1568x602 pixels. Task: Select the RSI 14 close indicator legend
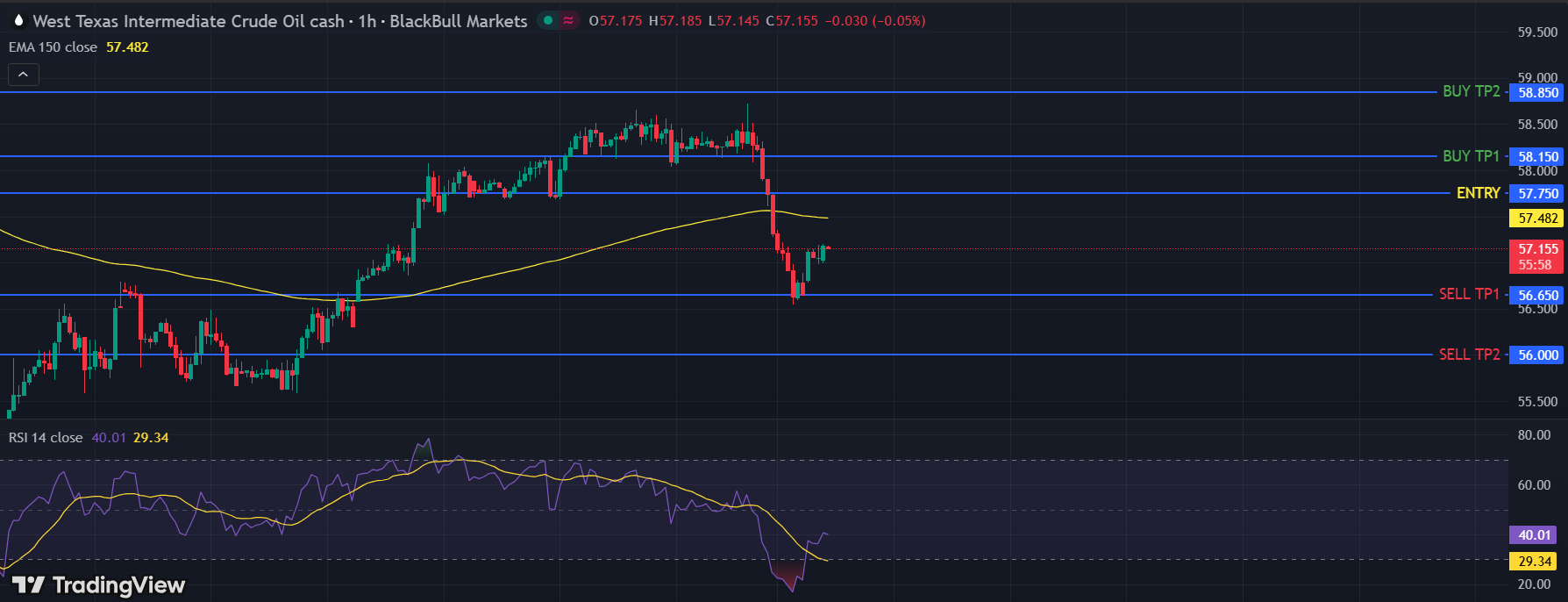click(46, 438)
